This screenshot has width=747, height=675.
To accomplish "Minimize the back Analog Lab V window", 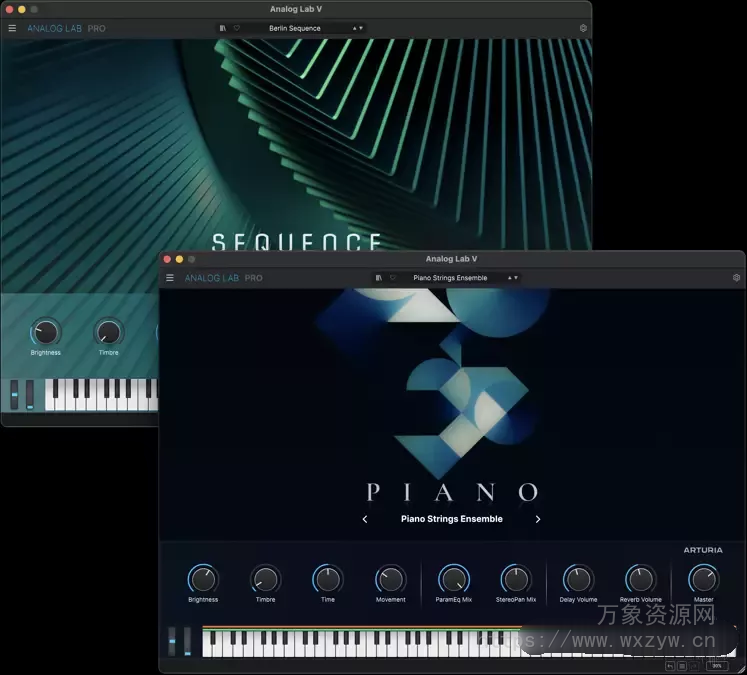I will tap(21, 9).
